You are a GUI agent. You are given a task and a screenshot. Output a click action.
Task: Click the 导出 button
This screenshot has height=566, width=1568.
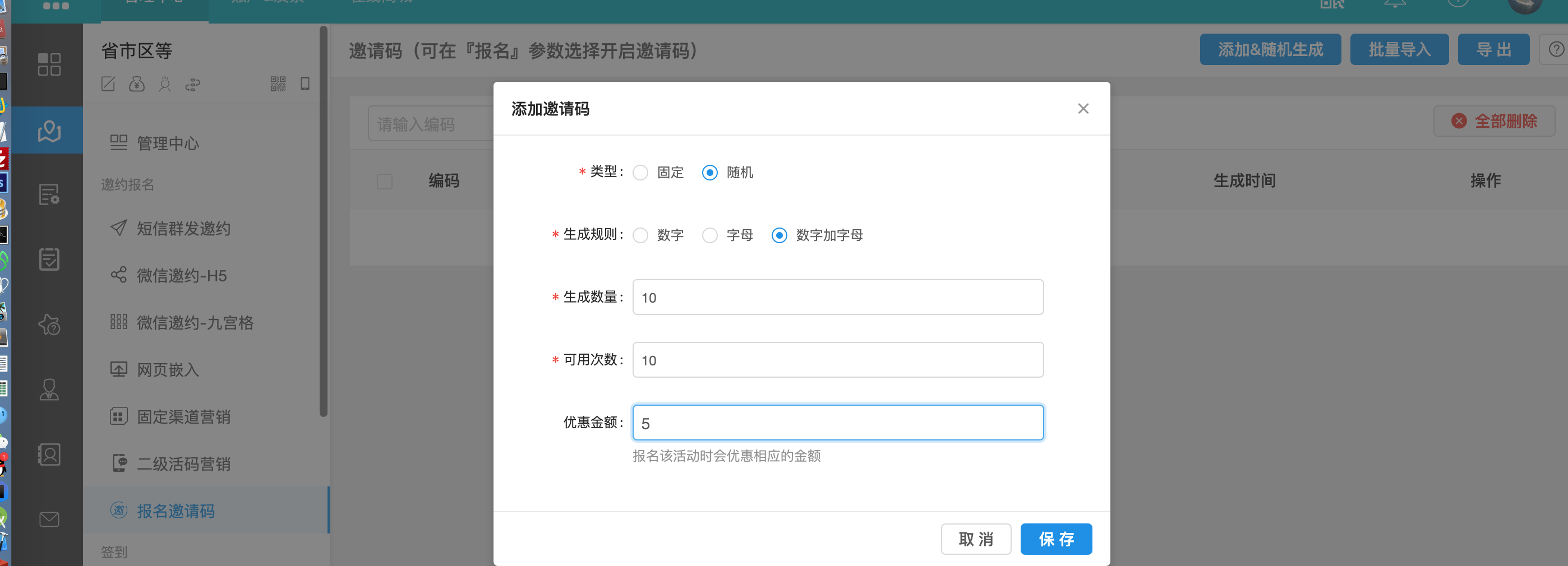click(1493, 49)
